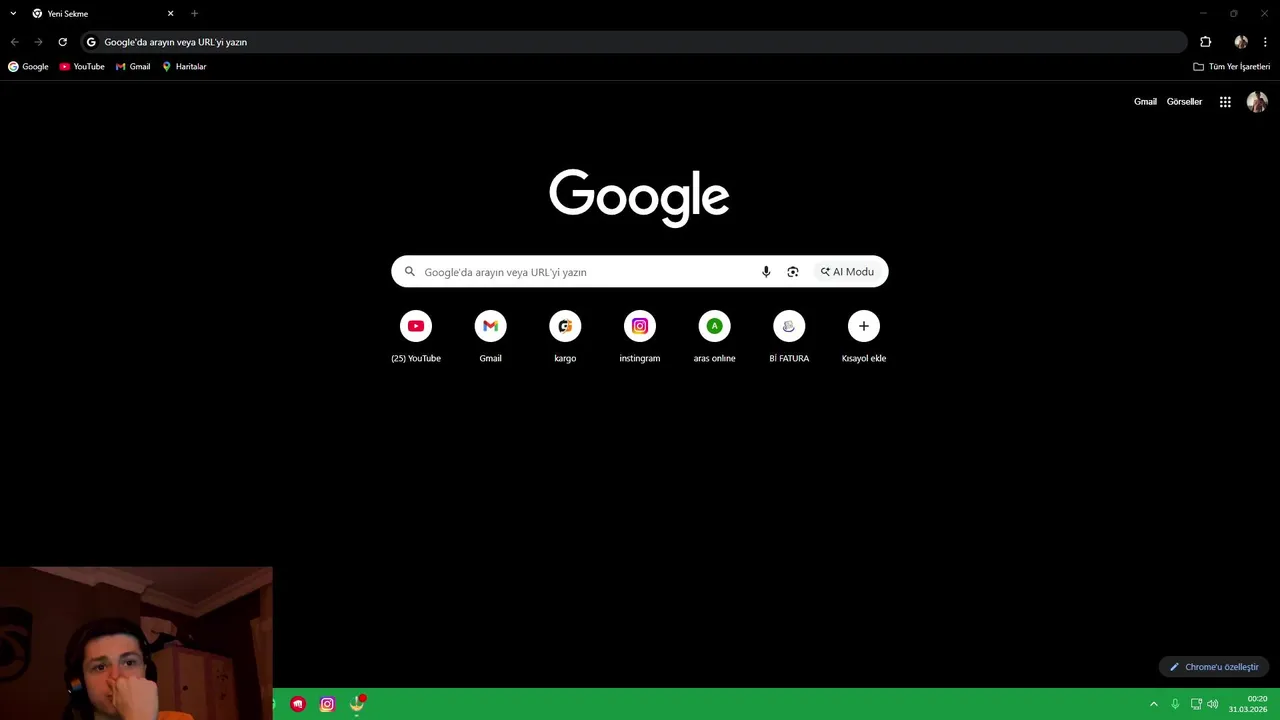
Task: Search by image with Lens icon
Action: [x=793, y=272]
